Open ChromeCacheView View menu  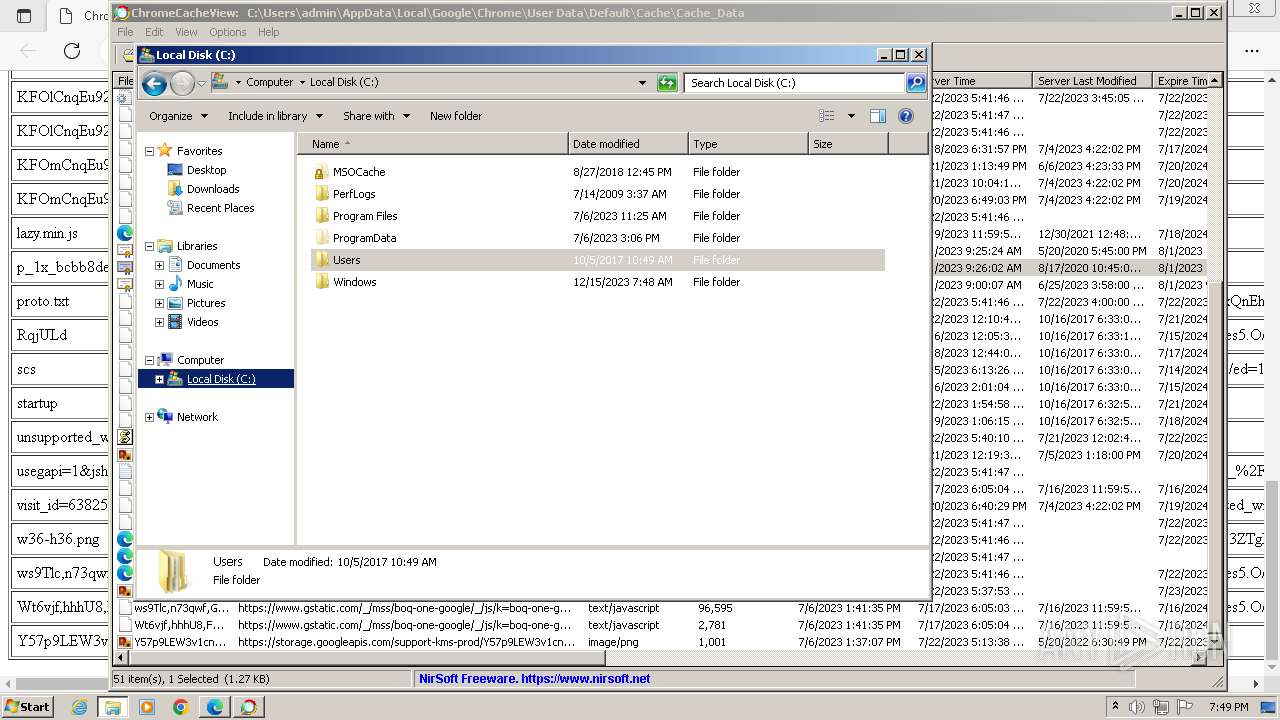[x=186, y=32]
